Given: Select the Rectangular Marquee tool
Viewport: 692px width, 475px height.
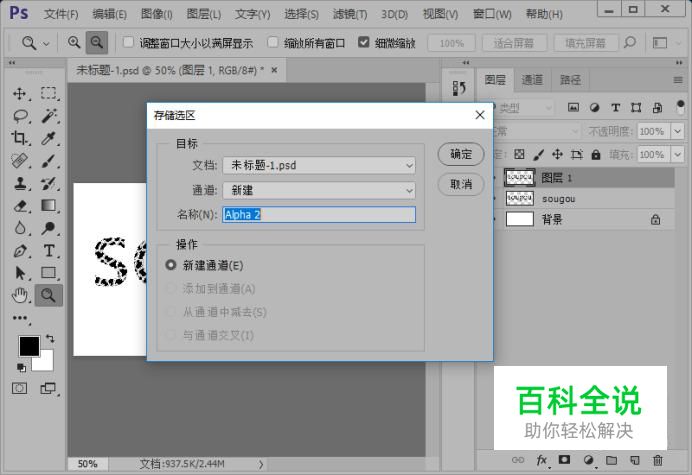Looking at the screenshot, I should 49,94.
